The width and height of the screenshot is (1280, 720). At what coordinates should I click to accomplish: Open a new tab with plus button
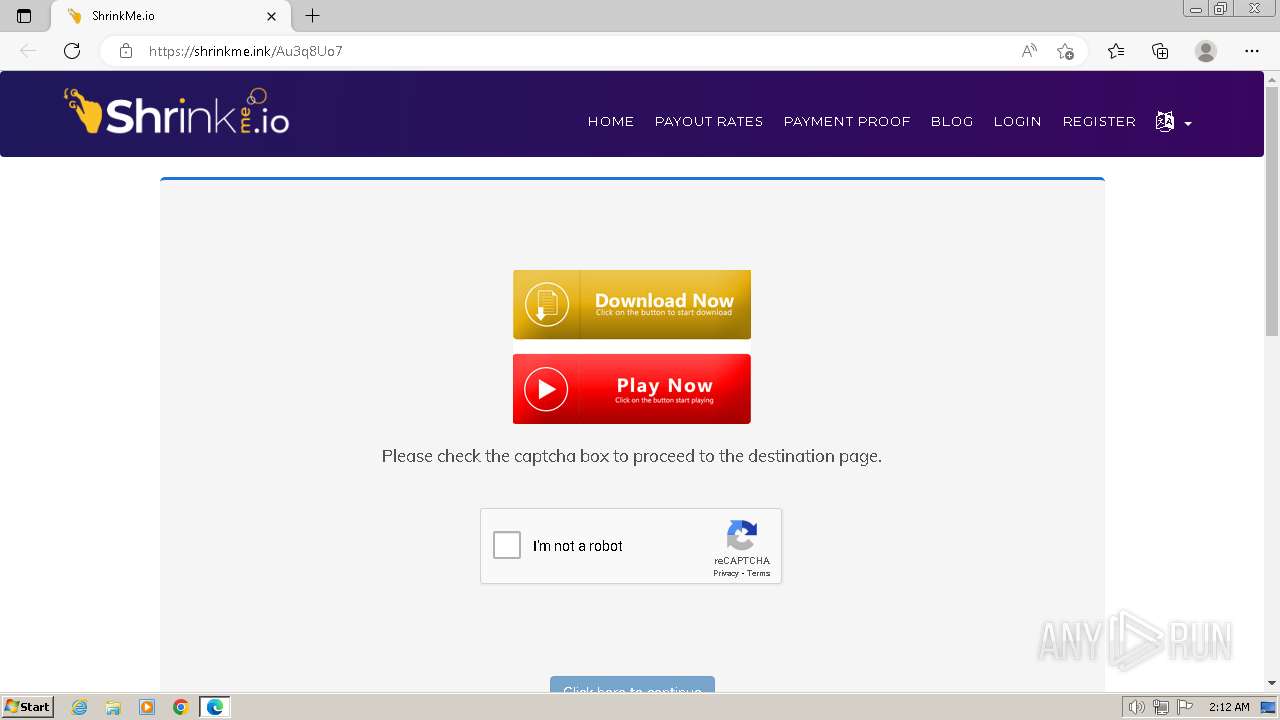(313, 16)
